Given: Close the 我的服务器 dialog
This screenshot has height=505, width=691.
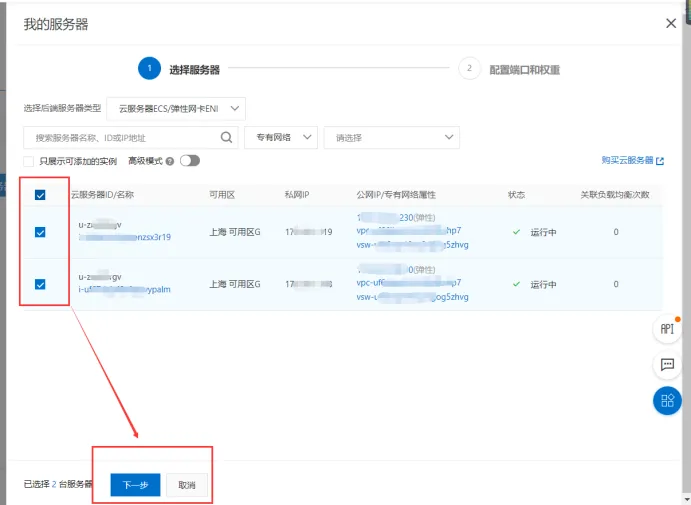Looking at the screenshot, I should (670, 23).
